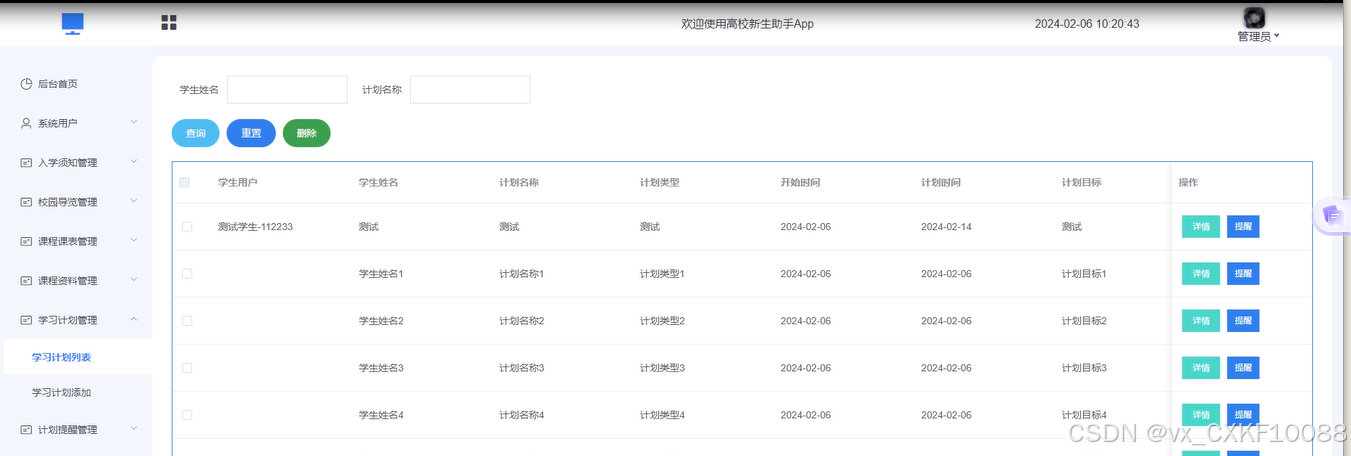Click the 入学须知管理 sidebar icon
The image size is (1351, 456).
(x=26, y=162)
